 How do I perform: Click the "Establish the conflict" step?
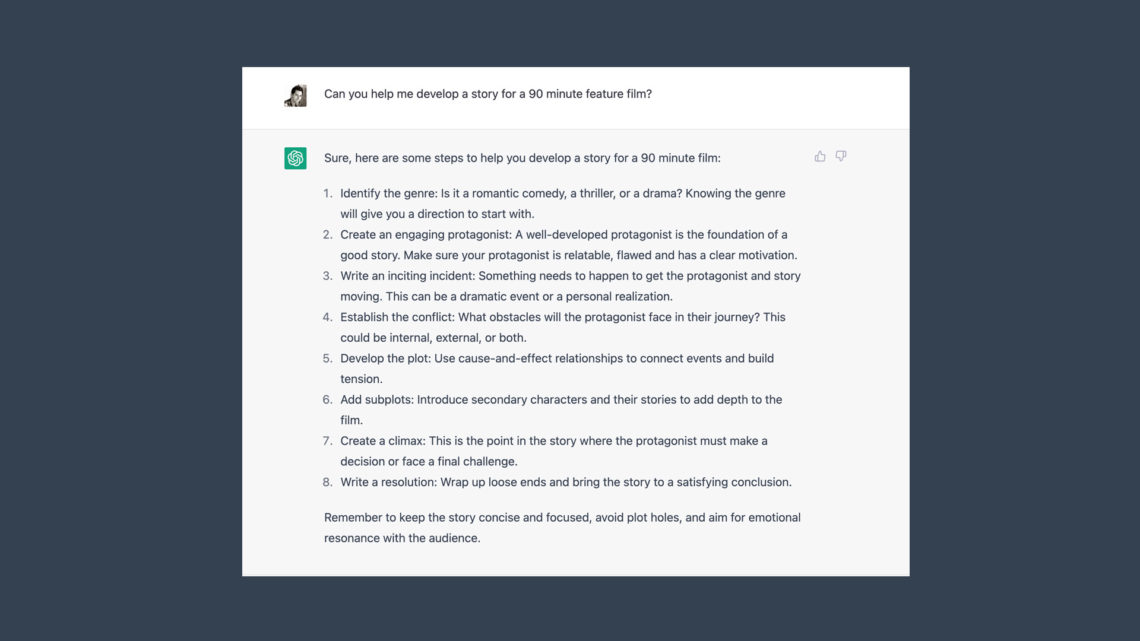click(x=562, y=317)
